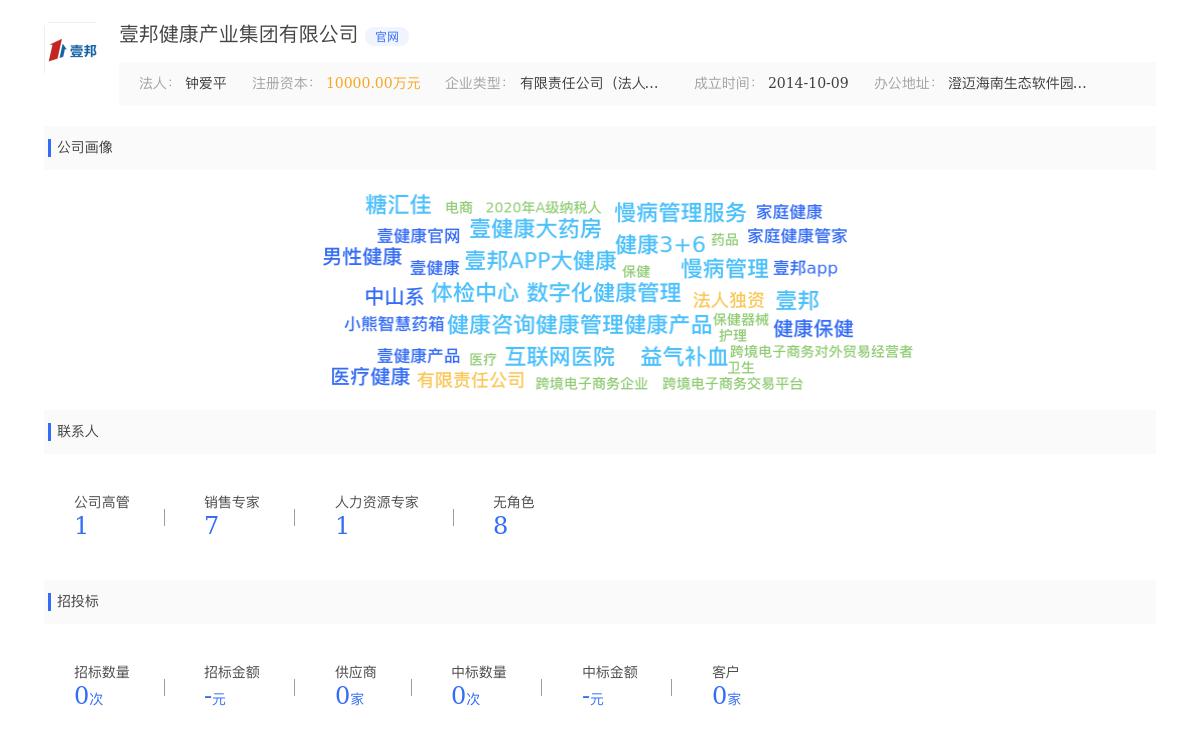Click the 壹邦app tag
Image resolution: width=1200 pixels, height=752 pixels.
(805, 269)
